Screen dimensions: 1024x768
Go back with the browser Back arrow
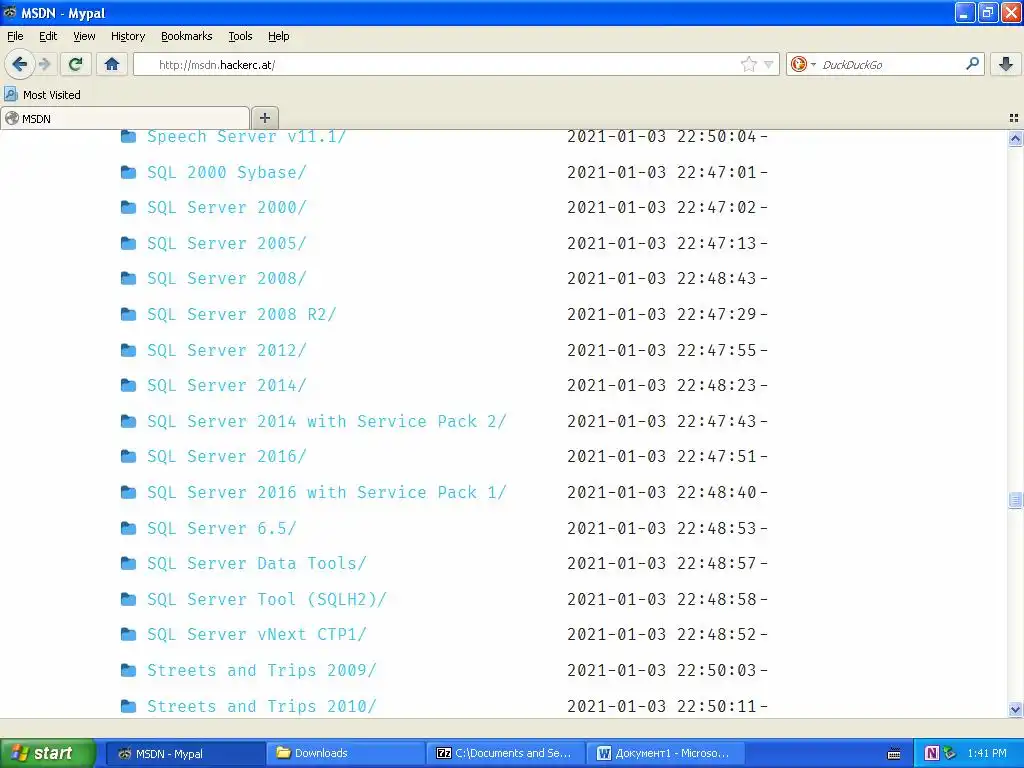coord(19,64)
